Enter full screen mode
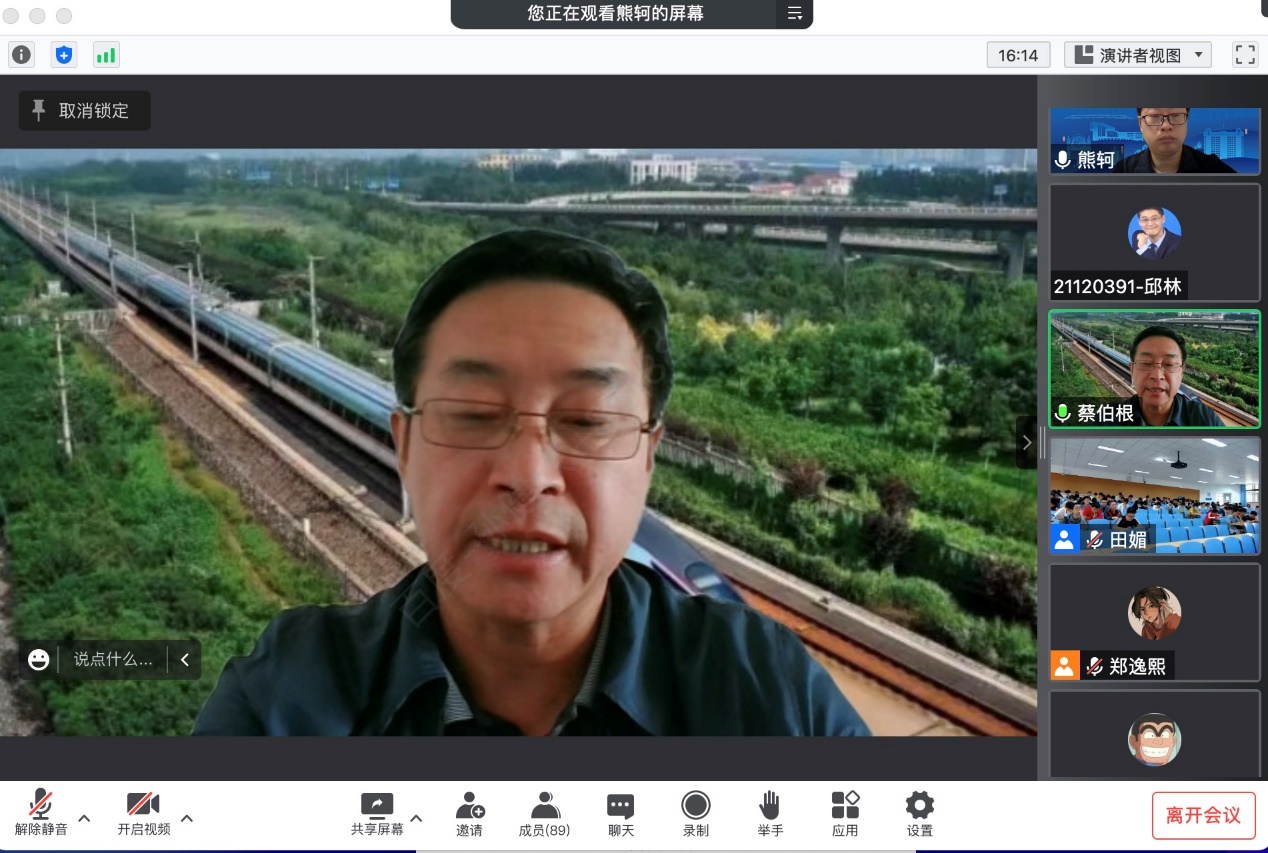Screen dimensions: 1268x853 1244,55
